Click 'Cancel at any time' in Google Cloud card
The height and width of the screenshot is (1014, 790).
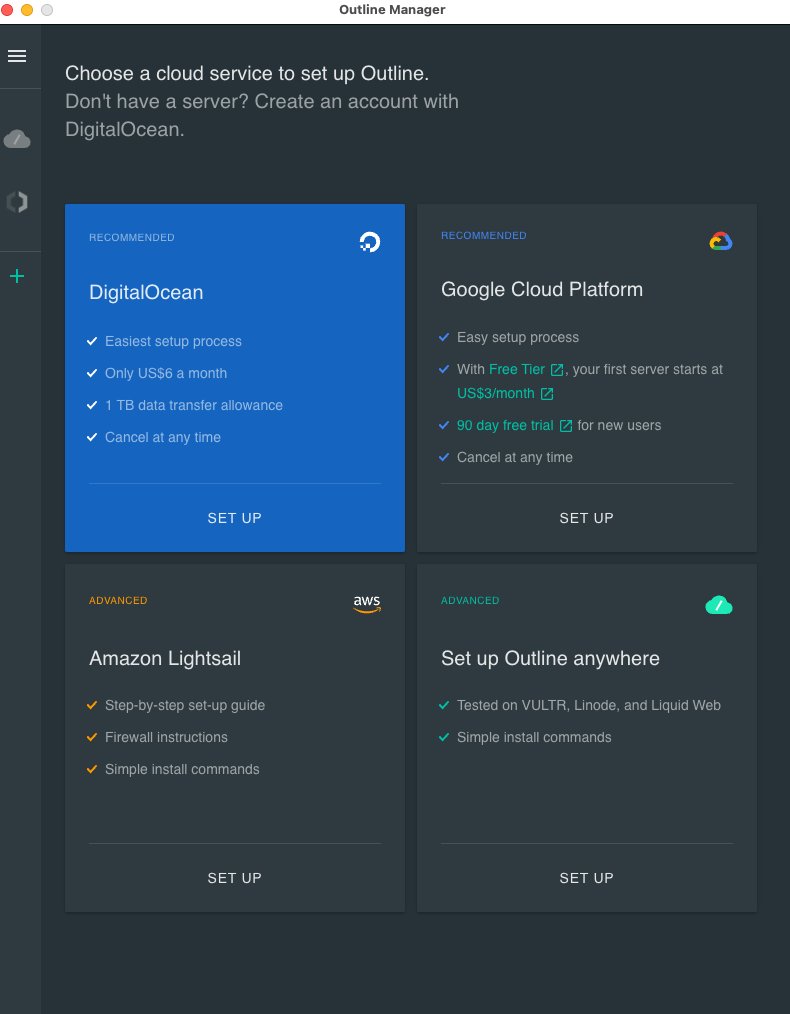[x=515, y=457]
